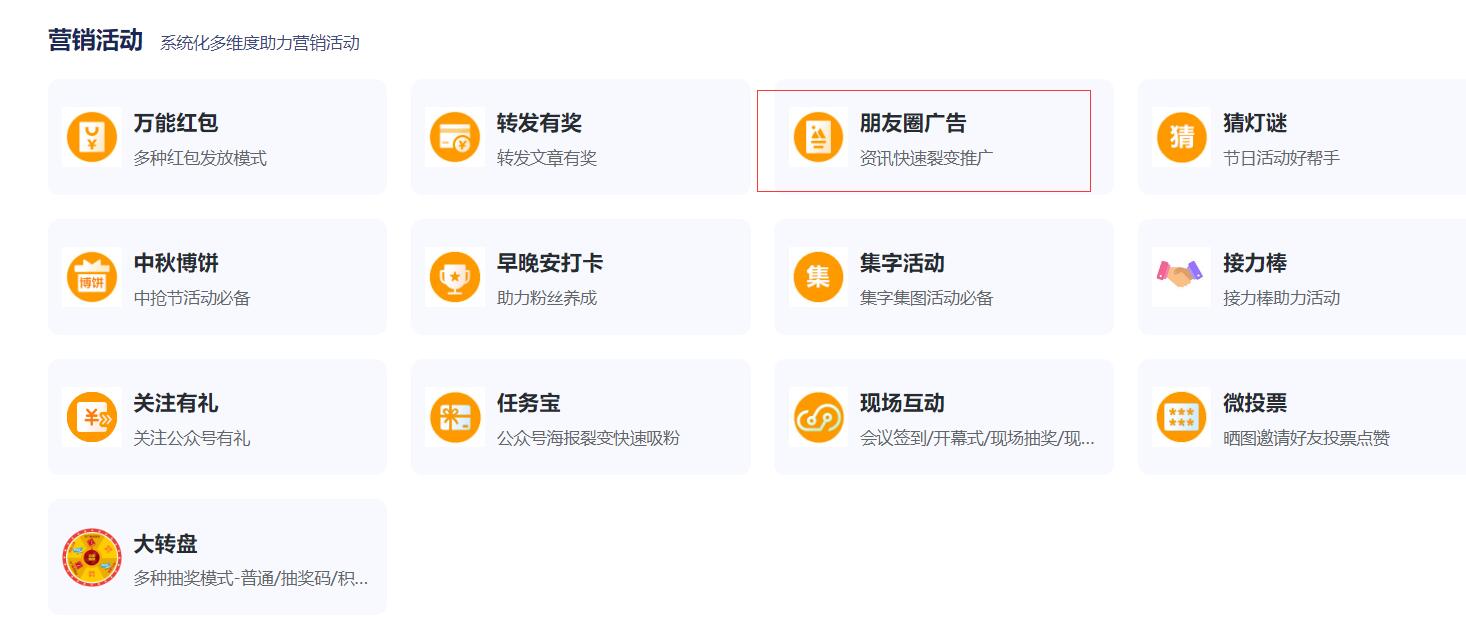The width and height of the screenshot is (1466, 630).
Task: Open the 中秋博饼 title link
Action: click(176, 263)
